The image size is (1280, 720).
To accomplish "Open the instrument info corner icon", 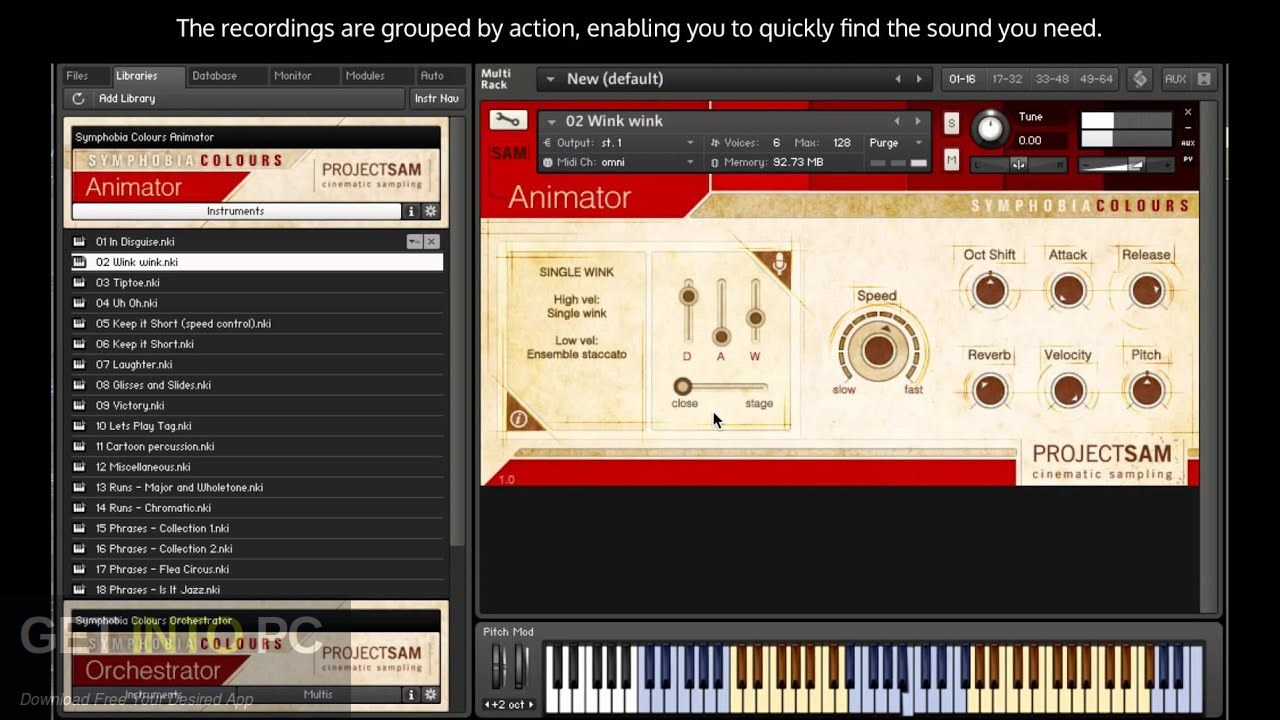I will coord(519,419).
